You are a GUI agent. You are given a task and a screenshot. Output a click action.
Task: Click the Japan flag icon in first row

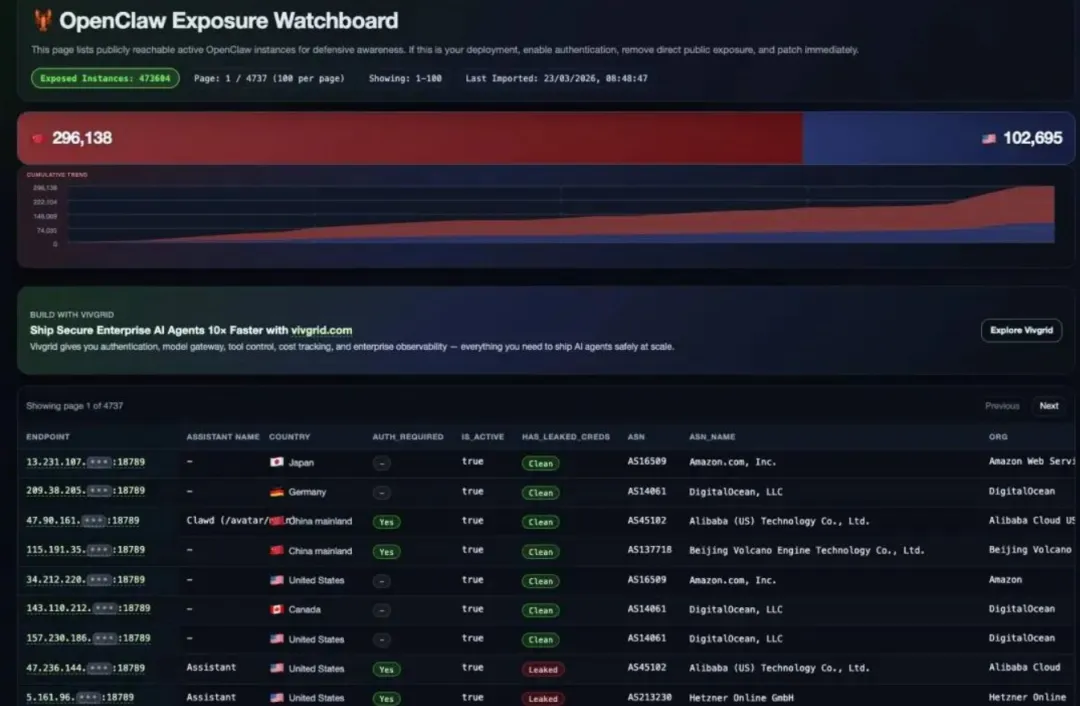point(276,462)
